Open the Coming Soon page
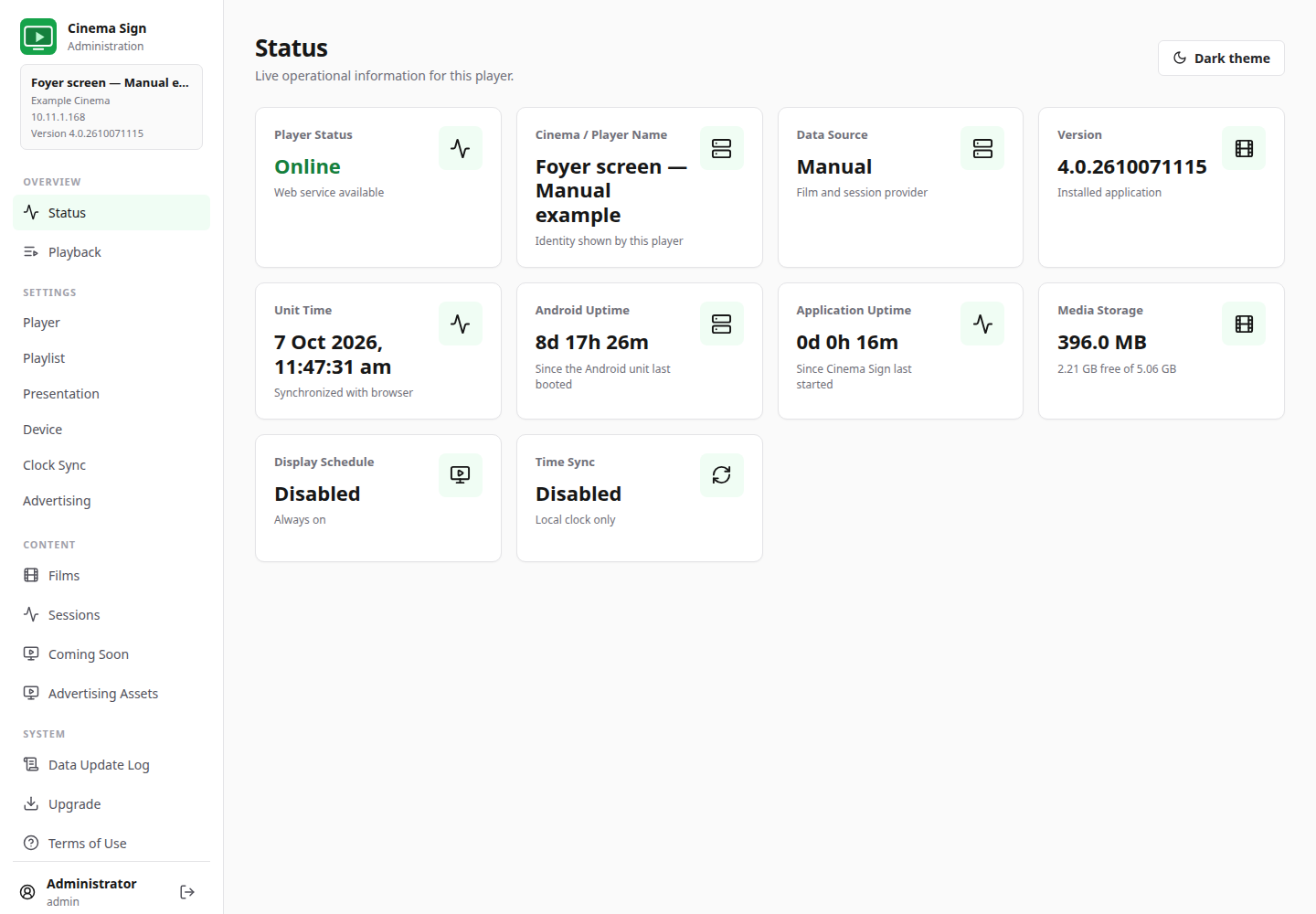The height and width of the screenshot is (914, 1316). click(111, 654)
